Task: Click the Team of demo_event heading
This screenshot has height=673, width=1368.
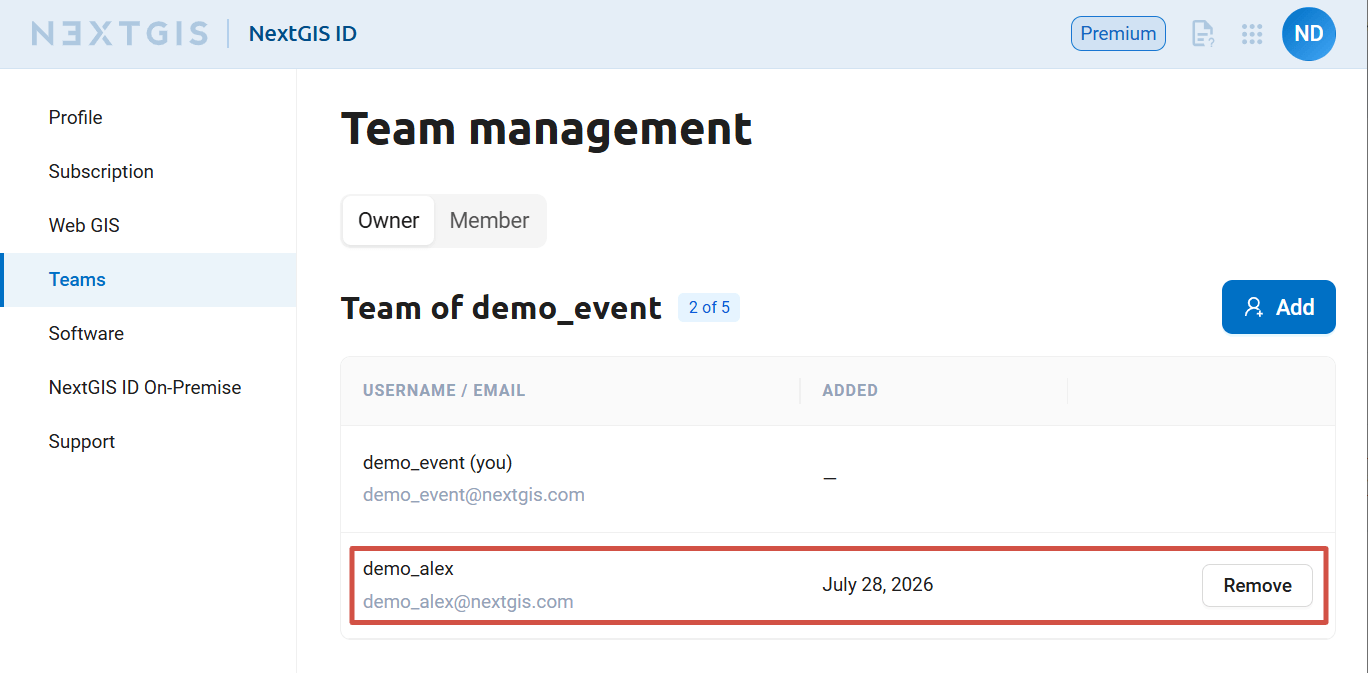Action: (x=501, y=308)
